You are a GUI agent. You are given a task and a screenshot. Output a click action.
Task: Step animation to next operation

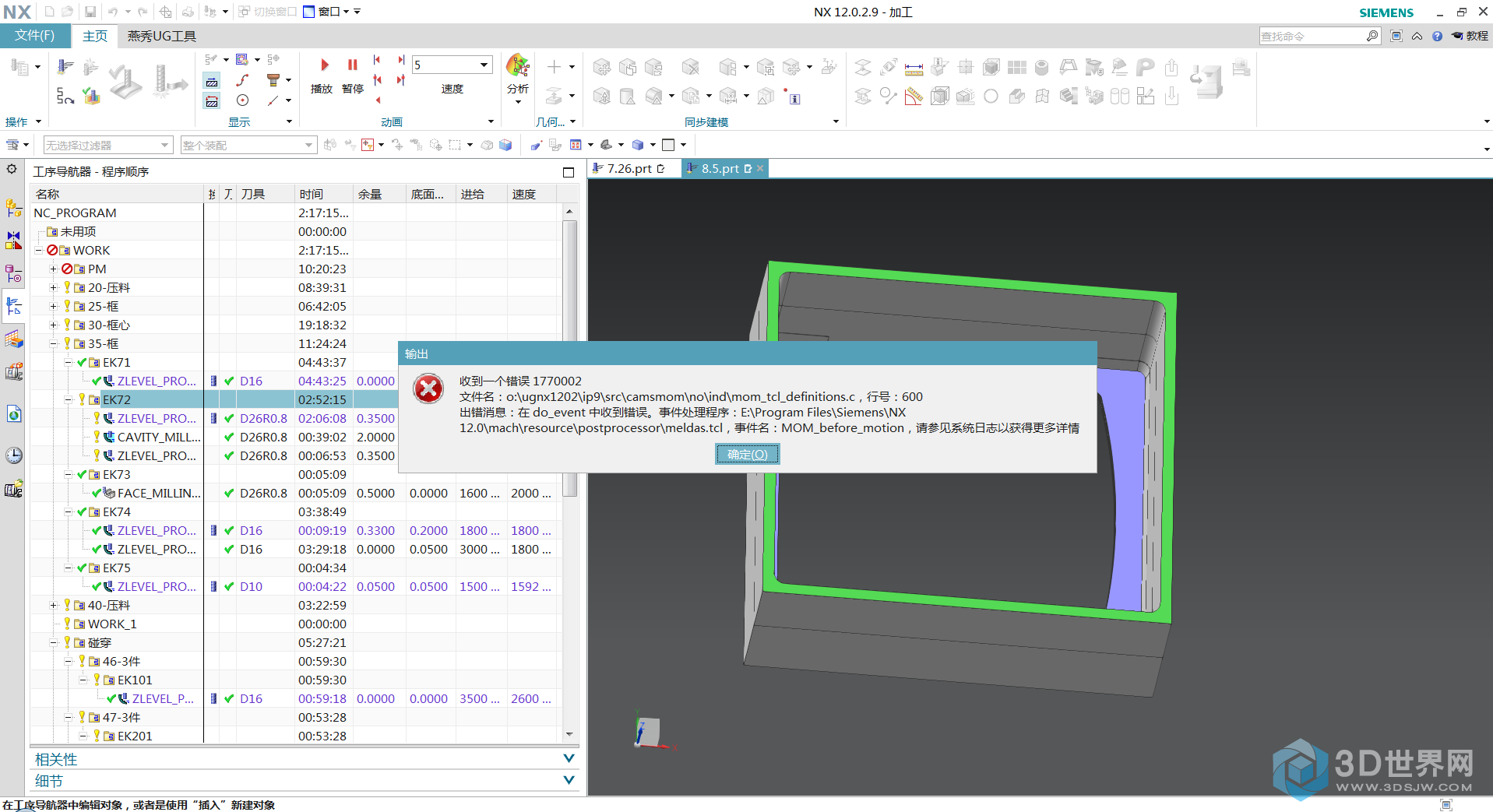click(x=401, y=60)
